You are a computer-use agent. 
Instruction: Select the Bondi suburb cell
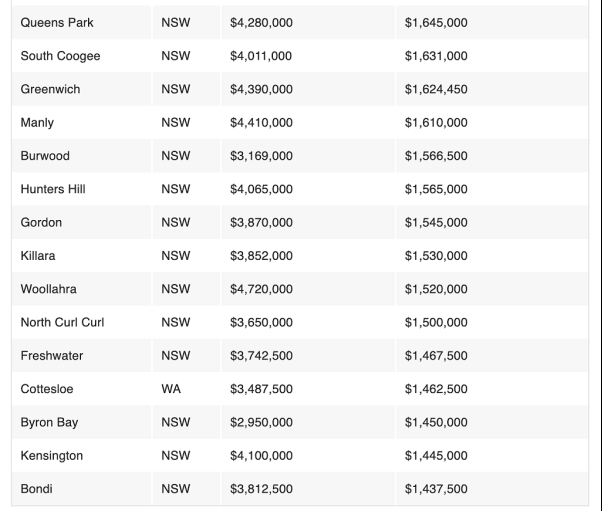coord(37,491)
